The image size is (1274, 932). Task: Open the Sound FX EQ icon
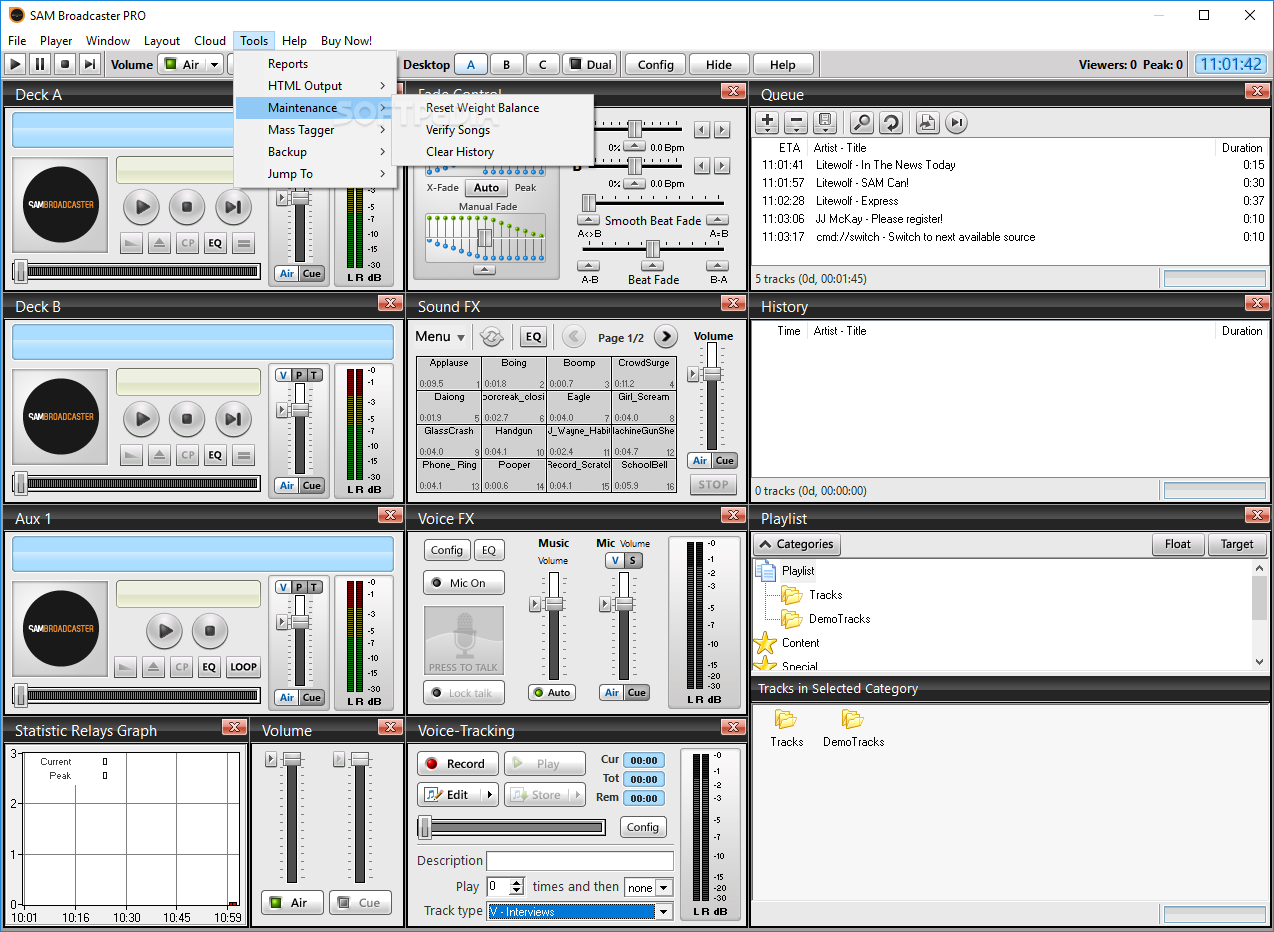tap(533, 337)
